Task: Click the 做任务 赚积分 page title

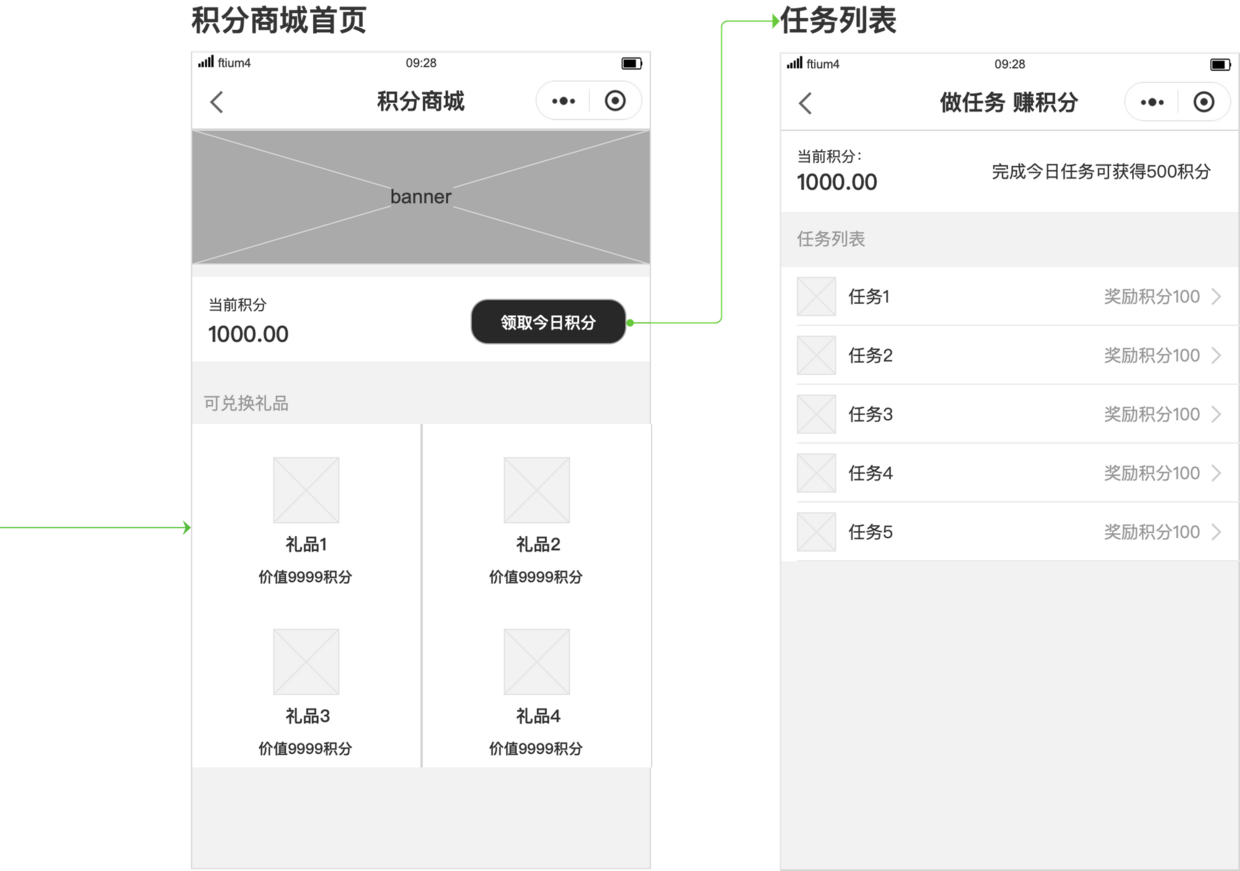Action: [x=1009, y=102]
